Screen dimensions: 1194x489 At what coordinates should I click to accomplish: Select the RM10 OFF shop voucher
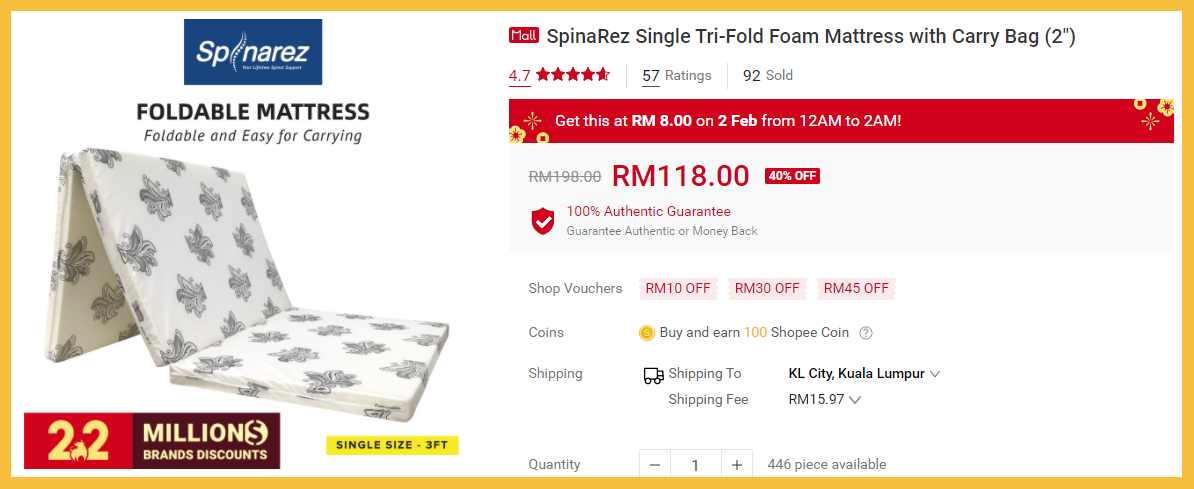point(678,289)
